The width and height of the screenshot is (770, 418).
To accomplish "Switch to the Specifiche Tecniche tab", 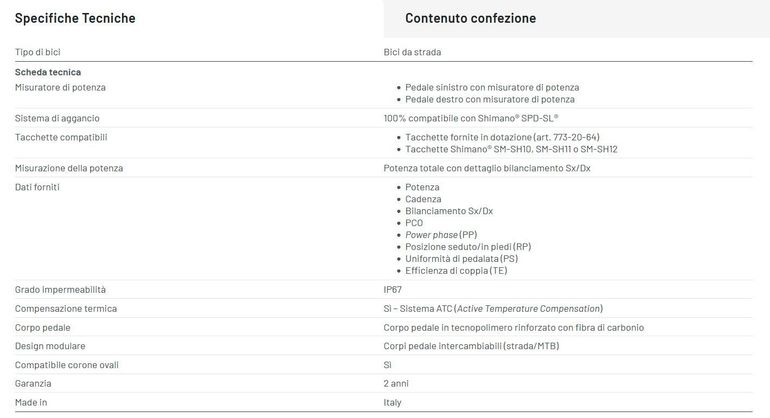I will 75,18.
